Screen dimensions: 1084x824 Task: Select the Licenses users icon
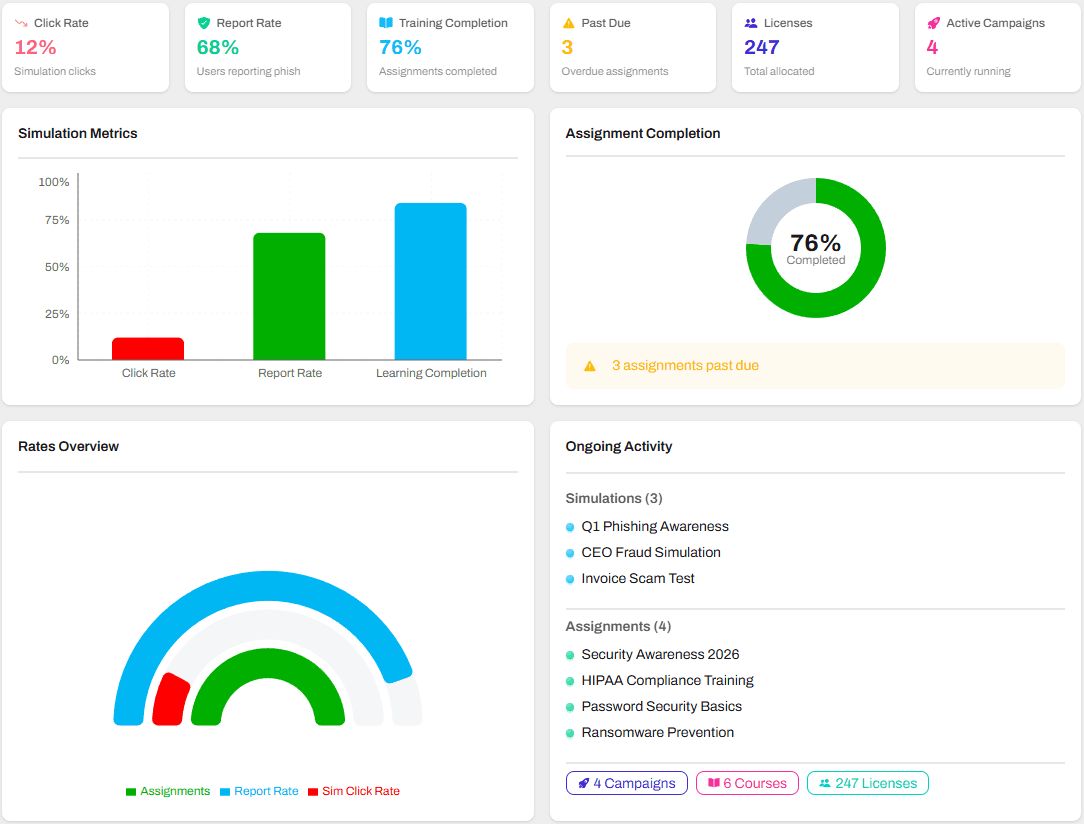pos(750,22)
